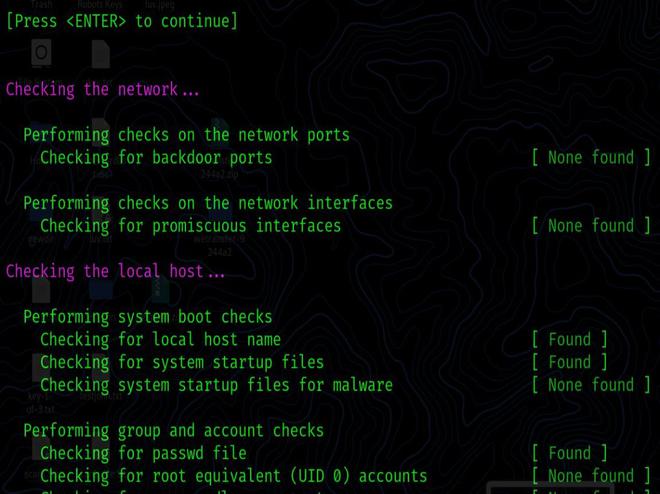Click the "Press <ENTER> to continue" prompt
The height and width of the screenshot is (494, 660).
click(x=122, y=21)
